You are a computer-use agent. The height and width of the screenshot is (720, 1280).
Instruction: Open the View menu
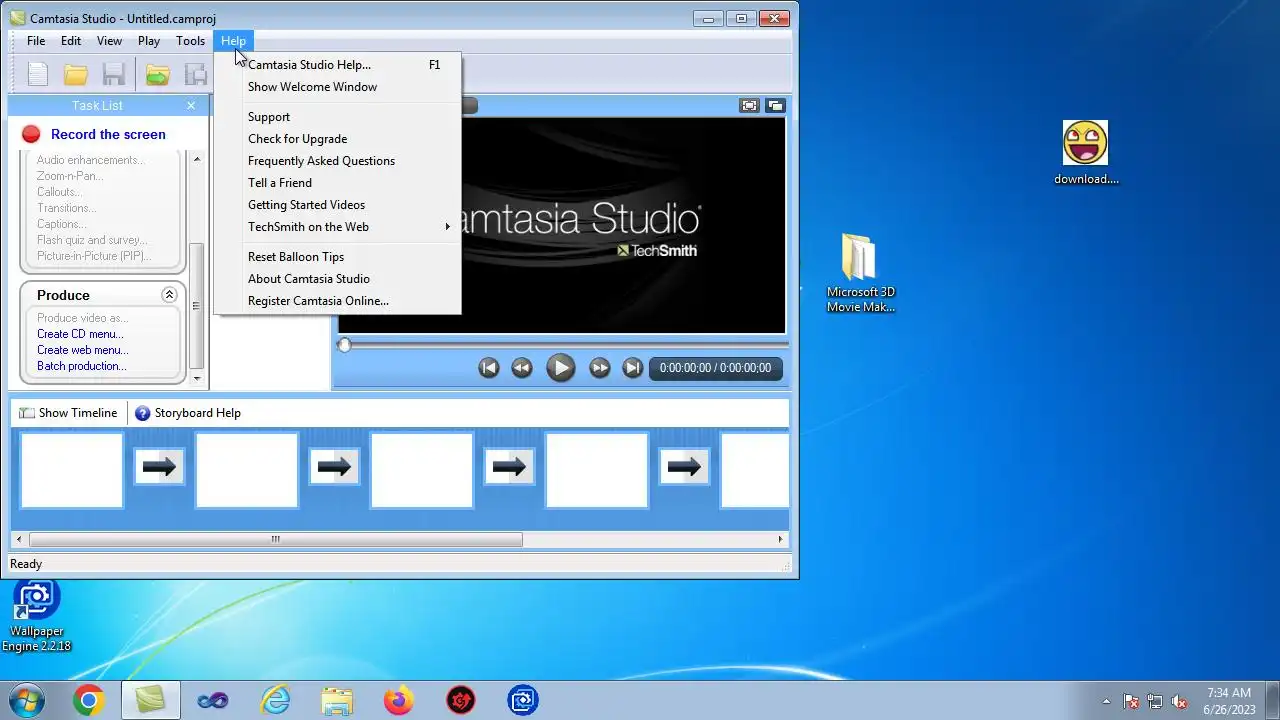(x=109, y=41)
